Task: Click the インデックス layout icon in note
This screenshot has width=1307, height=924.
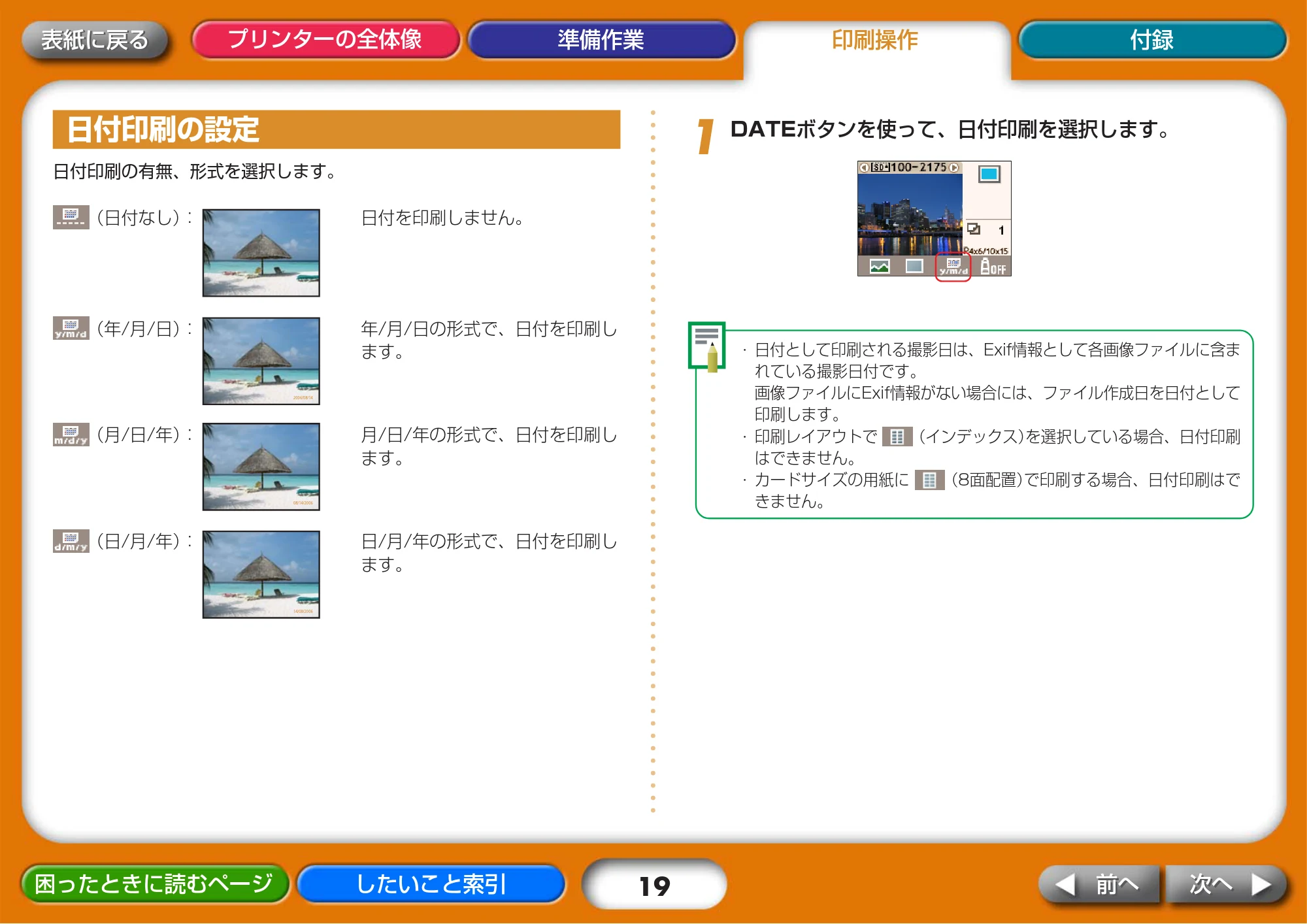Action: [897, 437]
